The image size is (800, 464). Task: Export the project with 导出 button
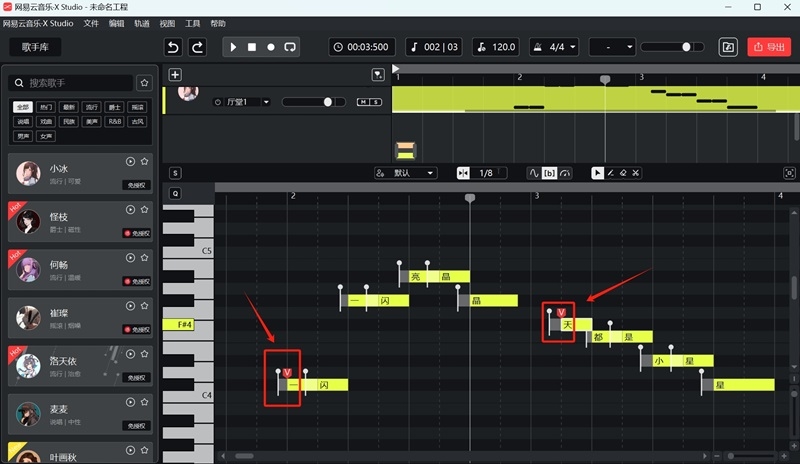[769, 47]
